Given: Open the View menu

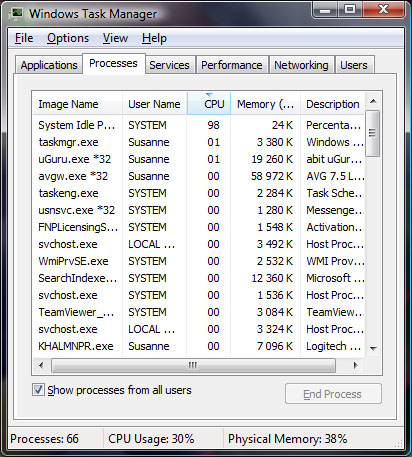Looking at the screenshot, I should click(115, 38).
